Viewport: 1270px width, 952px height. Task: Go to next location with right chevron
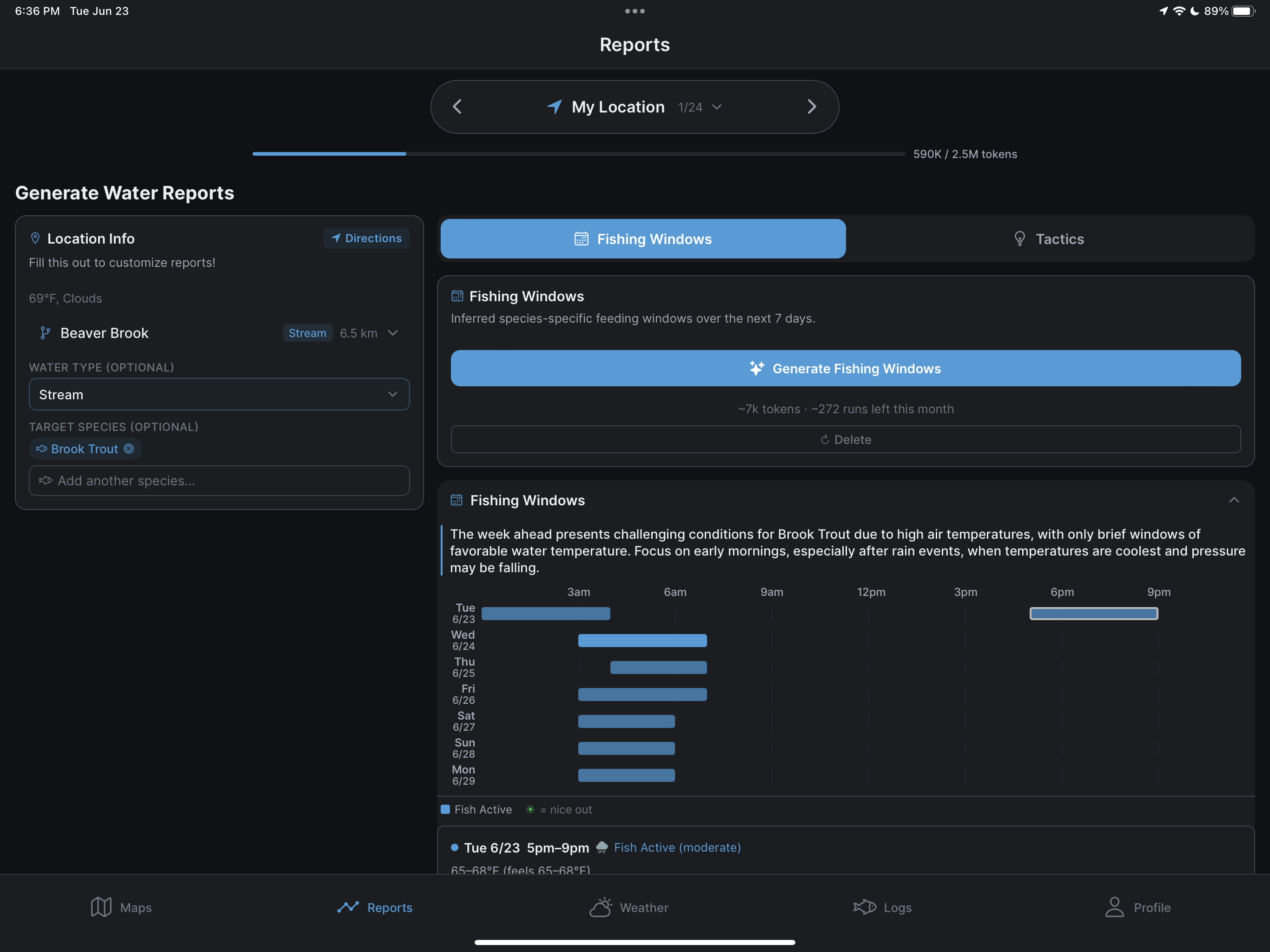[811, 107]
